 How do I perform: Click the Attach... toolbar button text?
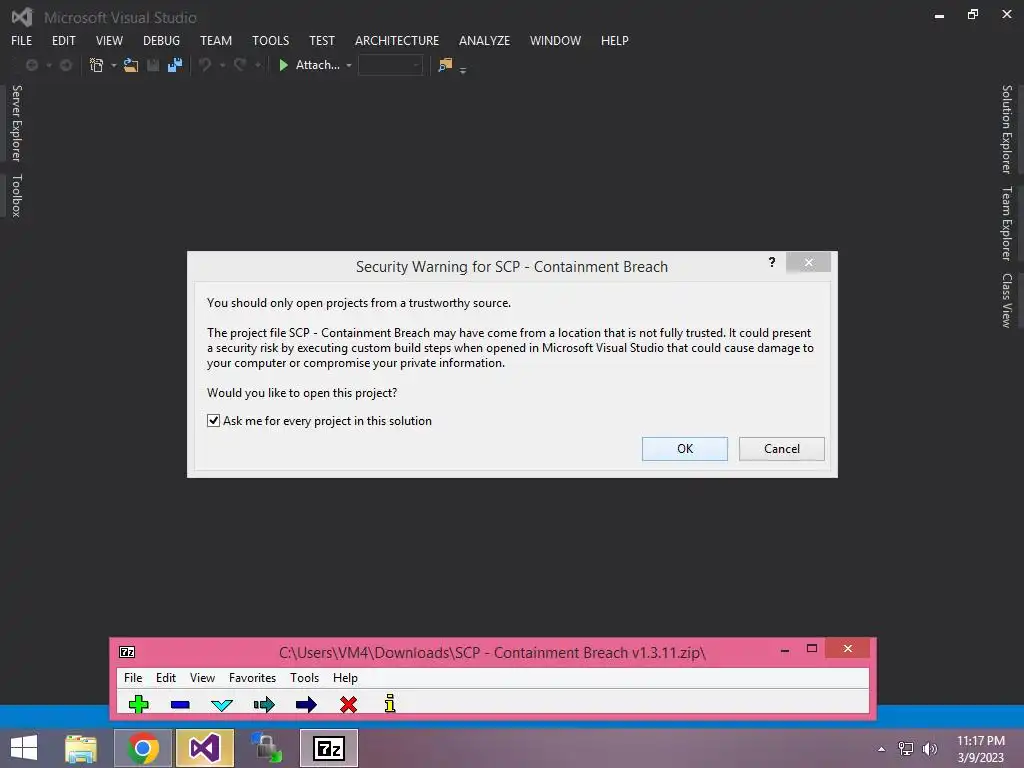coord(317,65)
